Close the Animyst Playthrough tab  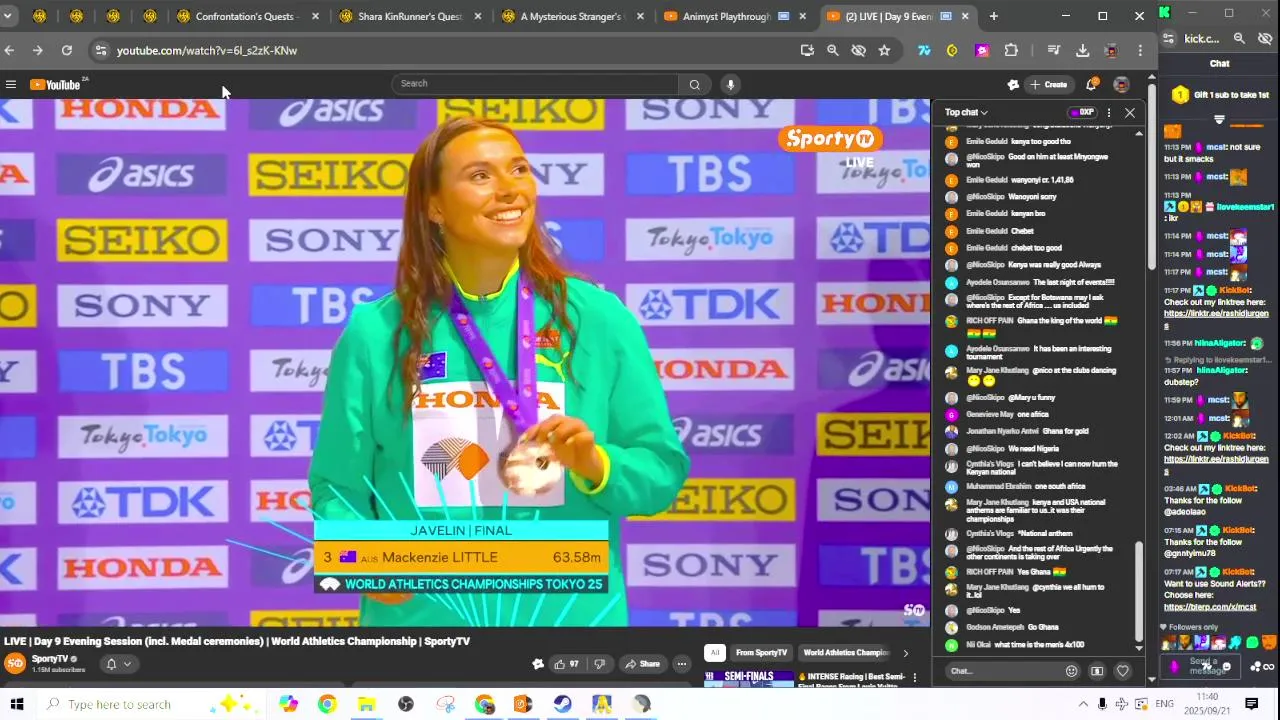[802, 16]
